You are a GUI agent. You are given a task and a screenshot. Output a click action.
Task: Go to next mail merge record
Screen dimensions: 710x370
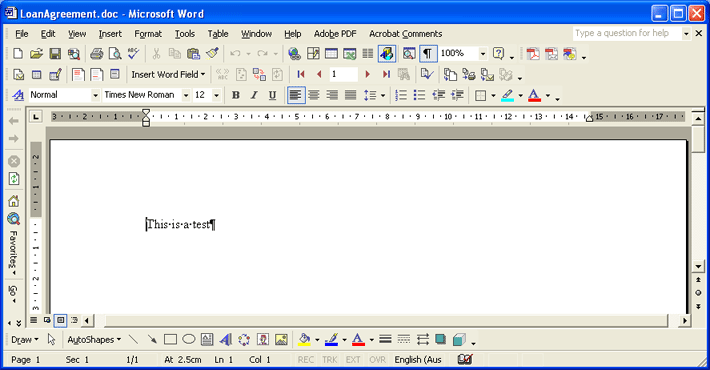(x=368, y=74)
